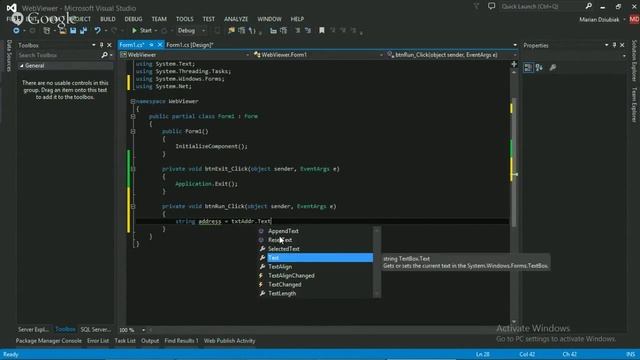The image size is (640, 360).
Task: Click the Search Toolbox input field
Action: 59,55
